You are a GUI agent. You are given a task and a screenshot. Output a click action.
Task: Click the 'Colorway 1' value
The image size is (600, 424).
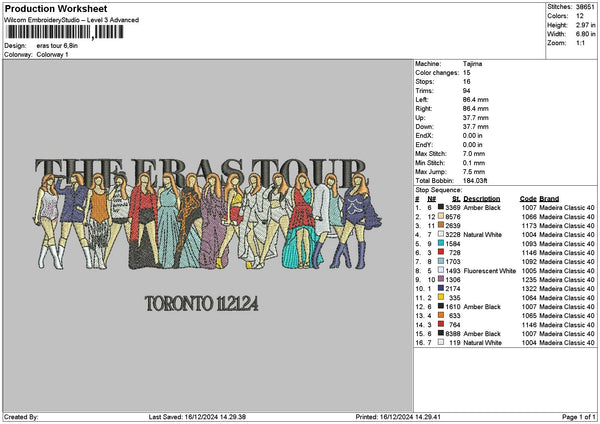click(x=52, y=55)
